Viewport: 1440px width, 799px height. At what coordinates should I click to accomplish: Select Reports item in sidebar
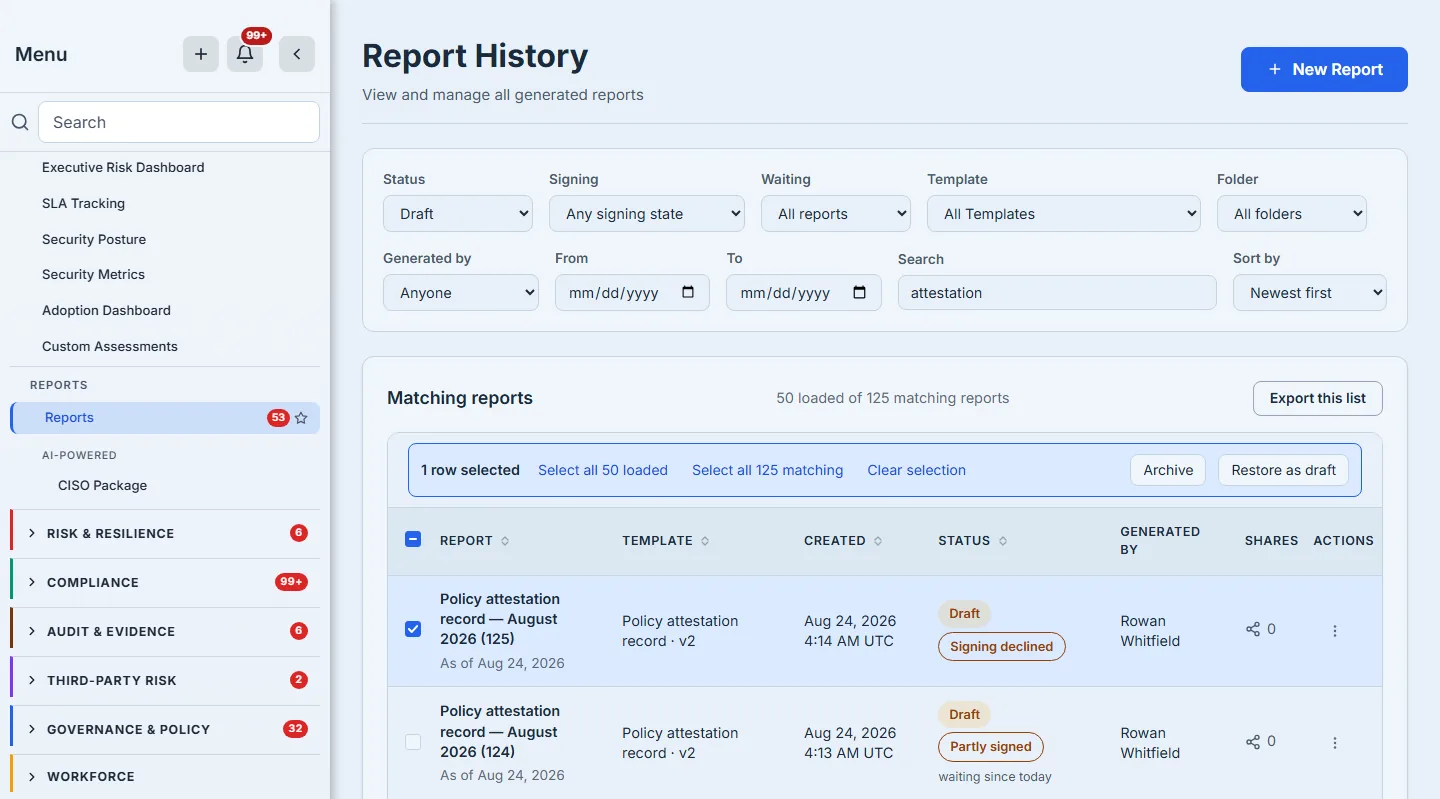(x=165, y=418)
